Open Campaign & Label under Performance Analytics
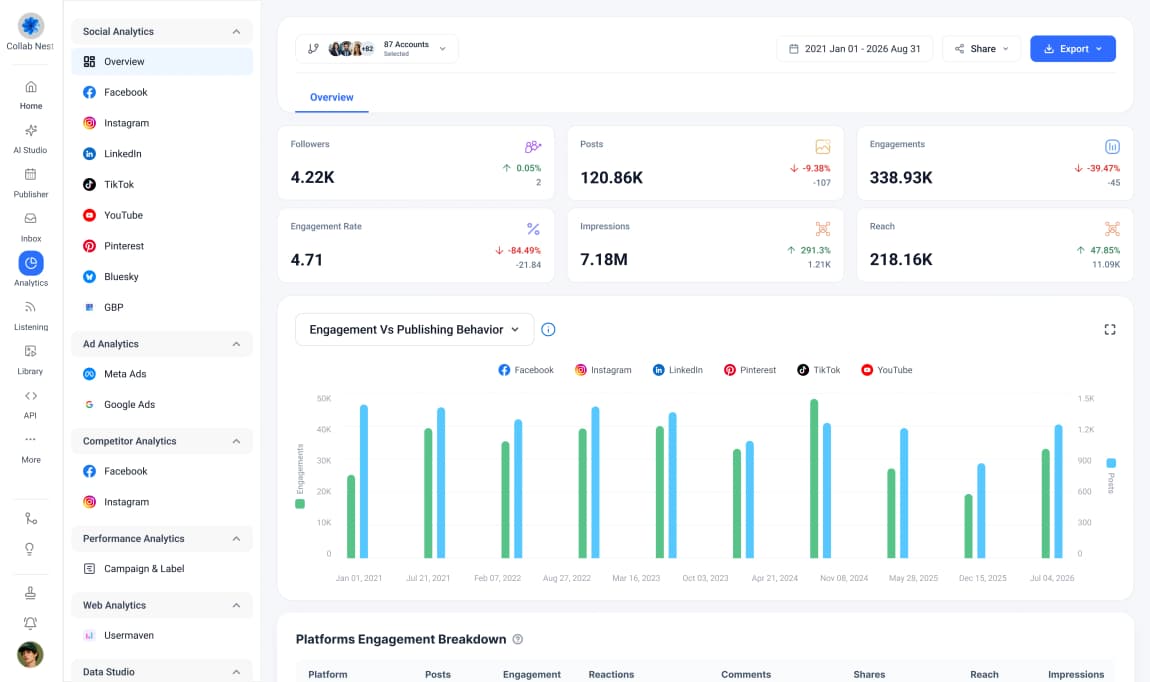The image size is (1150, 682). 162,569
